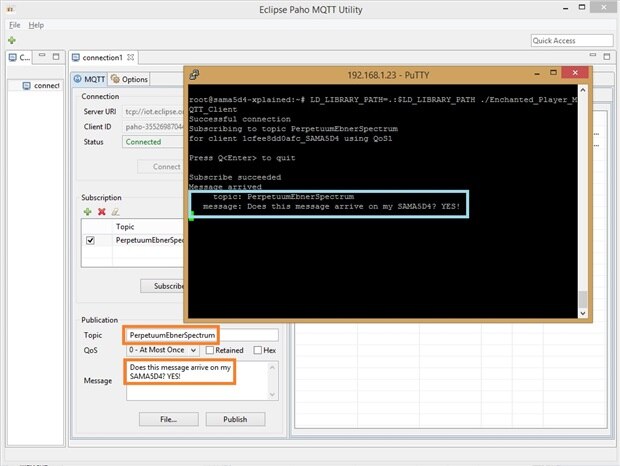Click the Quick Access search field
This screenshot has width=620, height=466.
tap(570, 40)
